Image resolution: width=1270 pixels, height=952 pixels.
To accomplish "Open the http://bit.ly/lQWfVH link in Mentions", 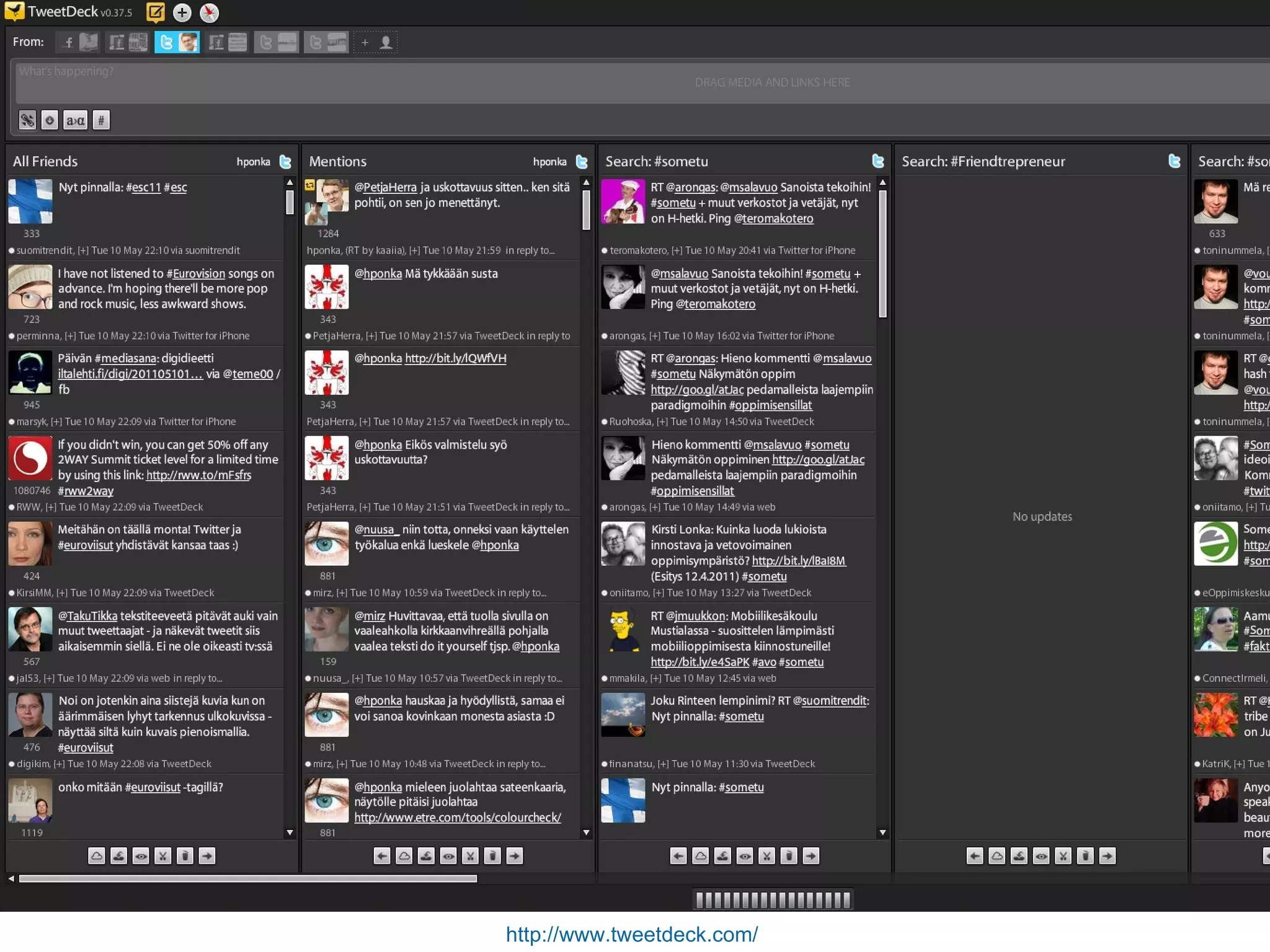I will pos(455,358).
